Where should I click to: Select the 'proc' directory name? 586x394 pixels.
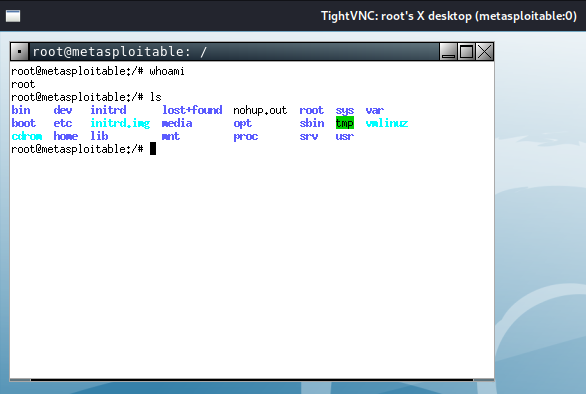click(246, 136)
